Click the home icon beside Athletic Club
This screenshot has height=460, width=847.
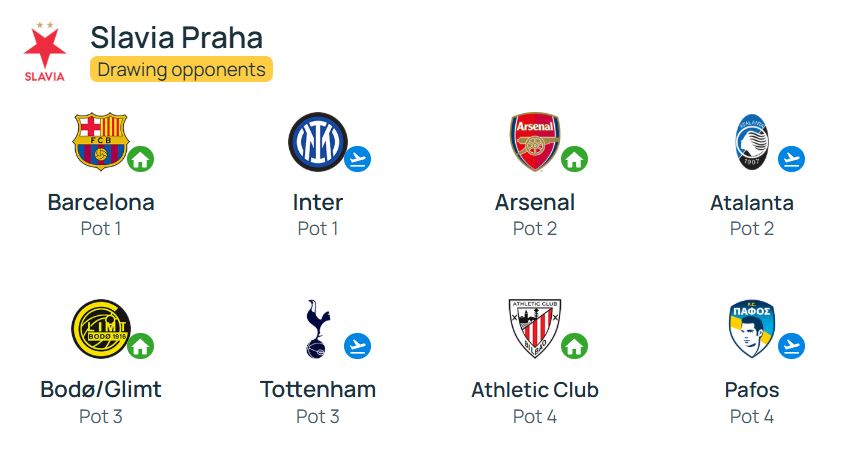[575, 346]
